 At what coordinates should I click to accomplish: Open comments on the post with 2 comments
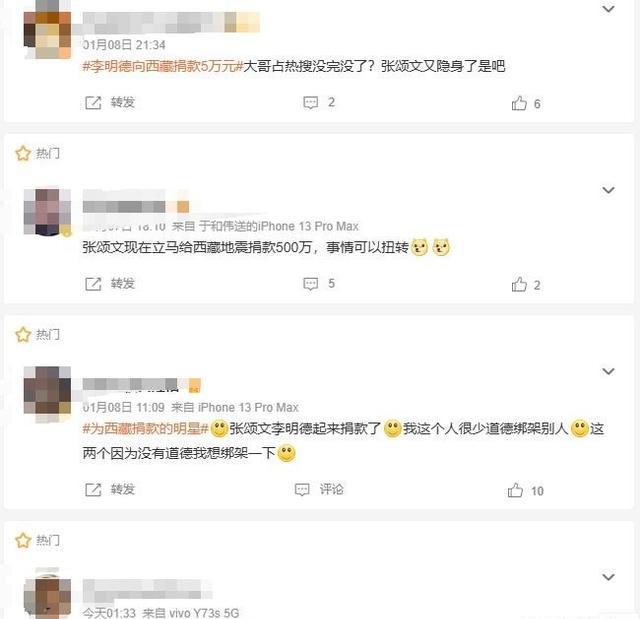click(319, 102)
